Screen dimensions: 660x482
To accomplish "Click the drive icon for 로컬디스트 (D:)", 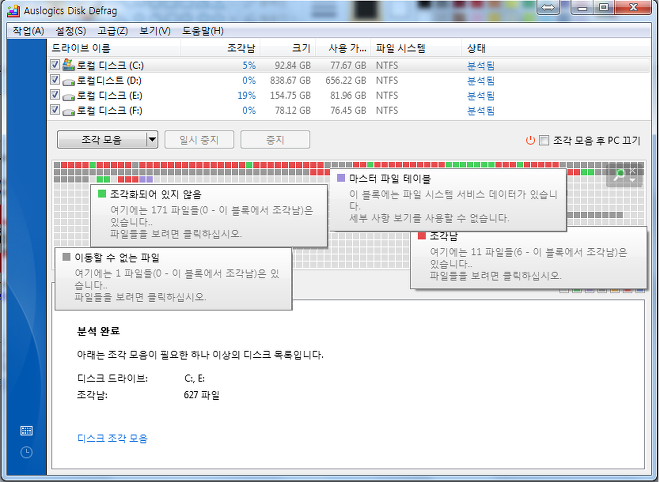I will coord(68,81).
